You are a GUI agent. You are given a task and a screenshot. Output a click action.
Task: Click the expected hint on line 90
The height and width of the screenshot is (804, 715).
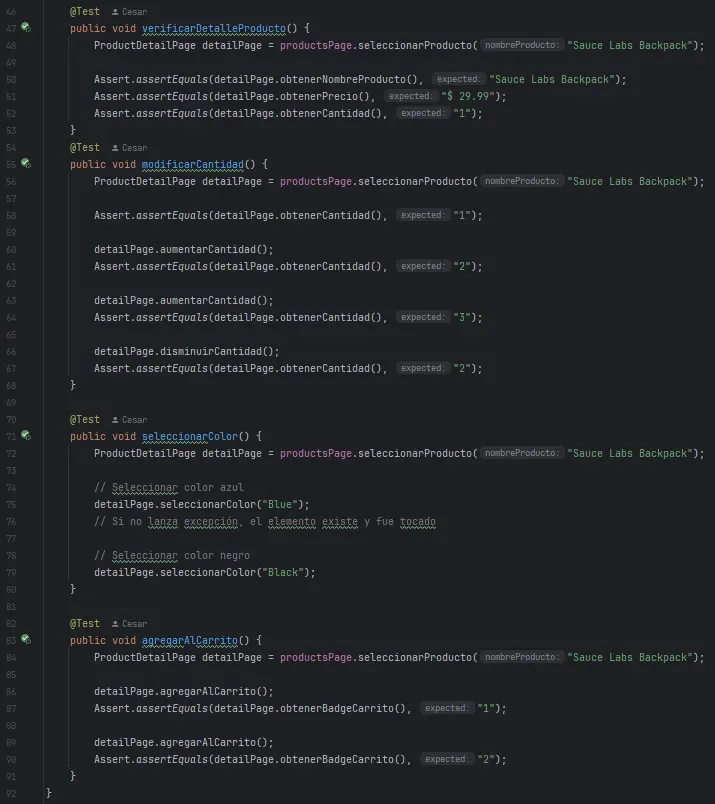(446, 759)
